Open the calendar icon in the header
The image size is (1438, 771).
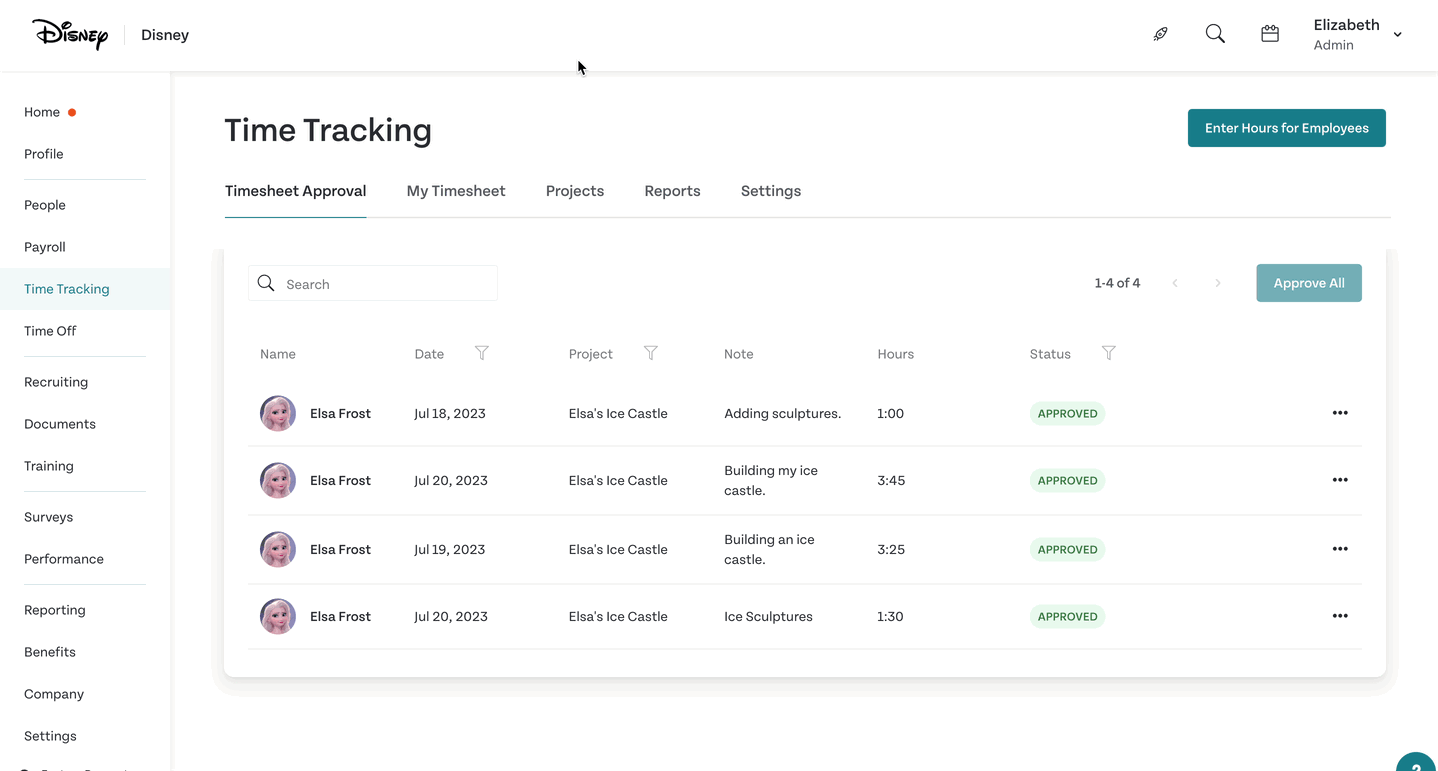pyautogui.click(x=1270, y=34)
